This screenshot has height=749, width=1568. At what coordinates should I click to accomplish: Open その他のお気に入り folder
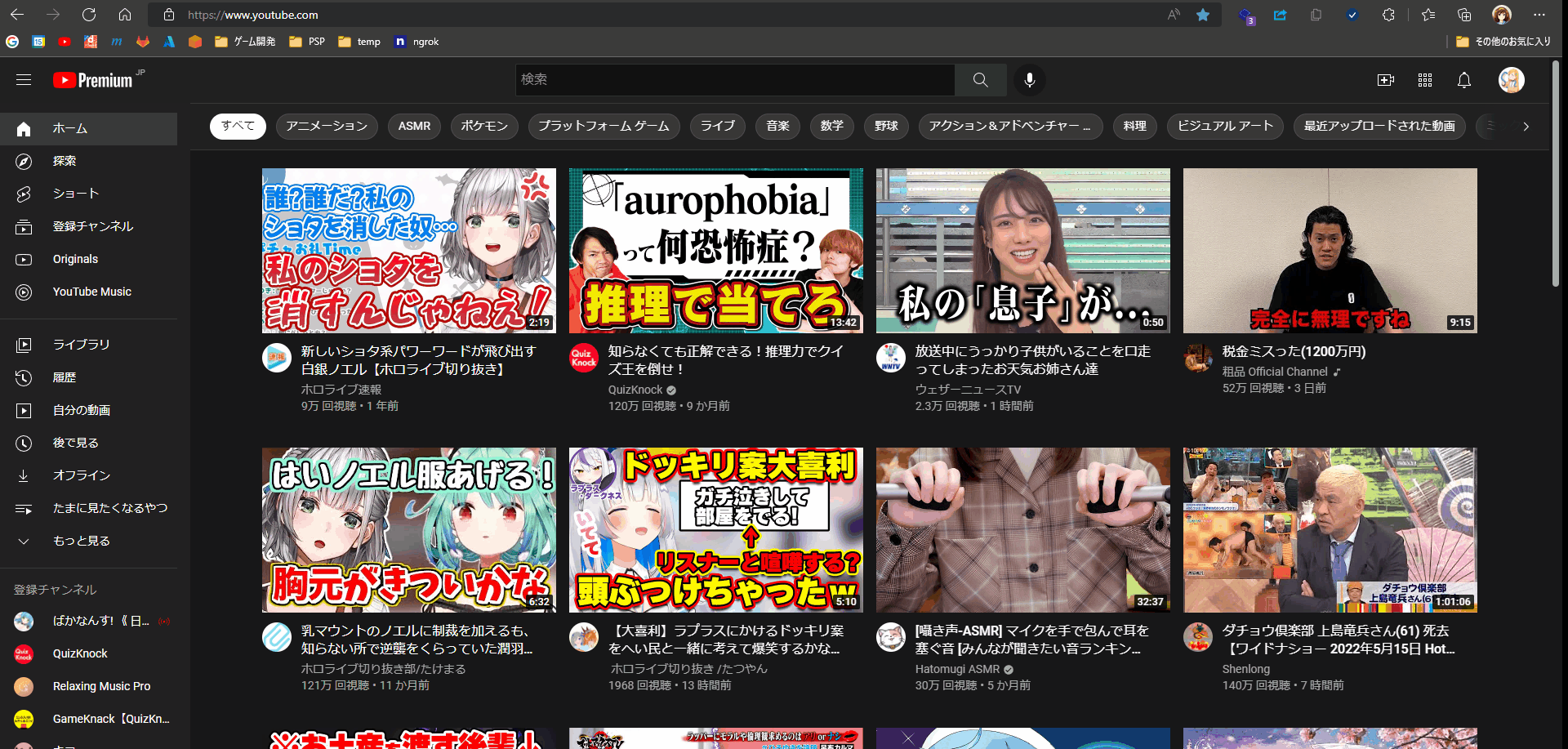click(1503, 42)
